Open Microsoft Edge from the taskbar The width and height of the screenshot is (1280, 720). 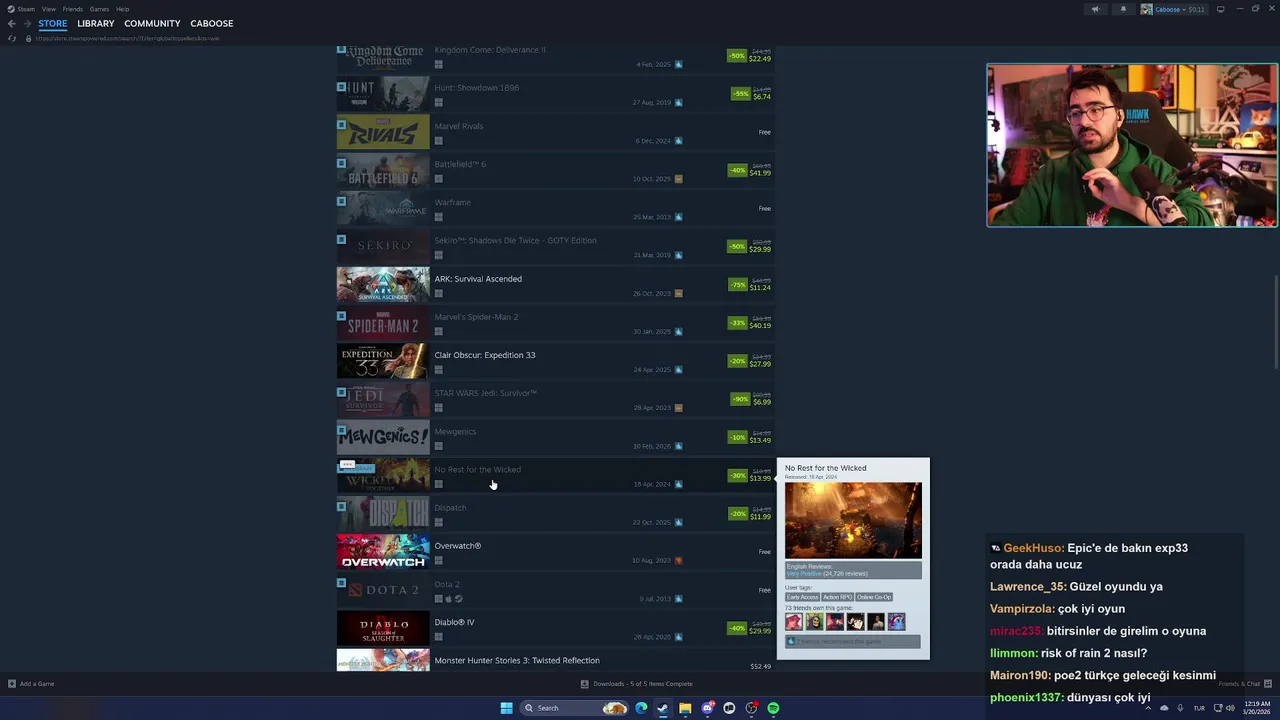641,708
